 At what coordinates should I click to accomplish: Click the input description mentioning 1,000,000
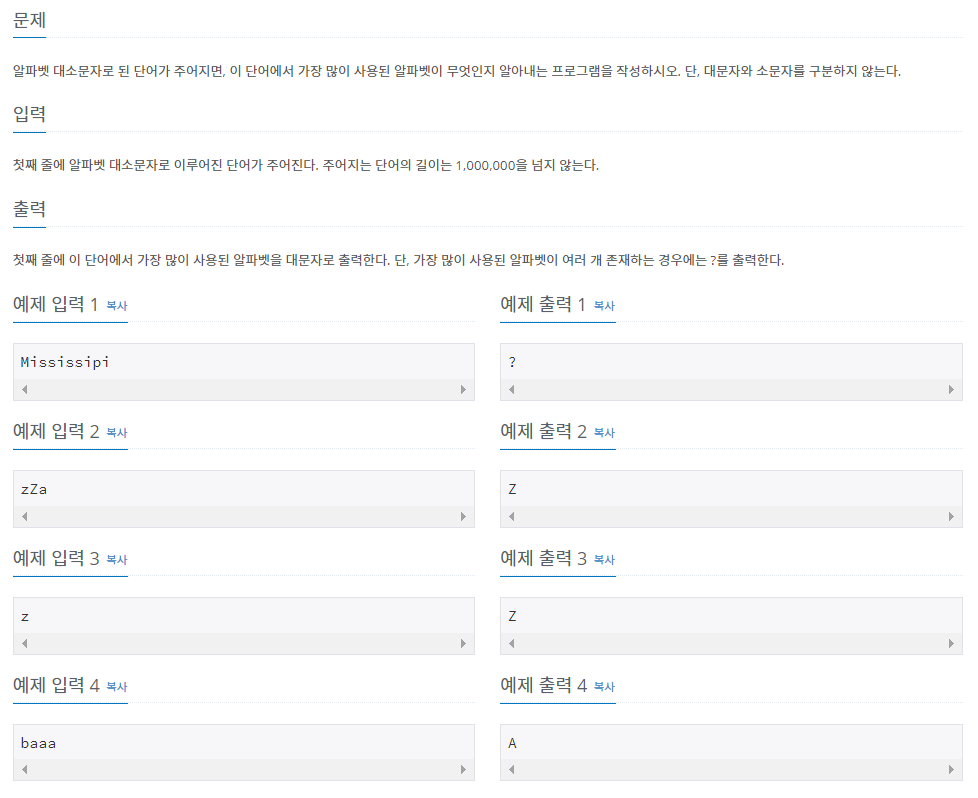[x=306, y=165]
